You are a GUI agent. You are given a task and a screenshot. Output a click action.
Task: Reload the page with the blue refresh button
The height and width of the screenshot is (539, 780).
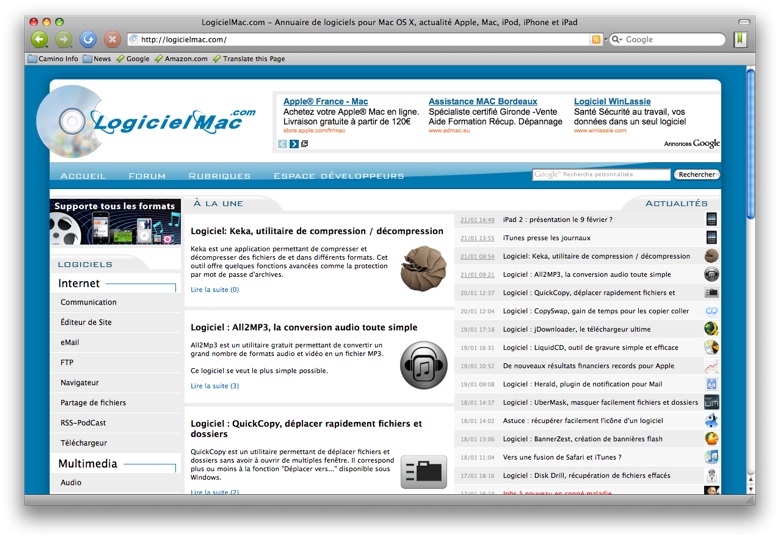[x=88, y=39]
